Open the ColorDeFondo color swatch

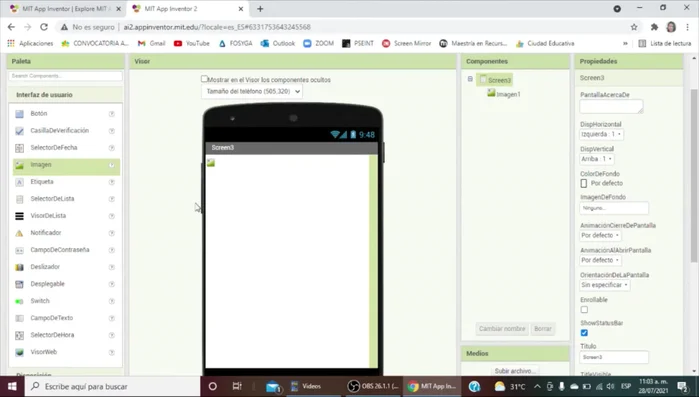[584, 184]
